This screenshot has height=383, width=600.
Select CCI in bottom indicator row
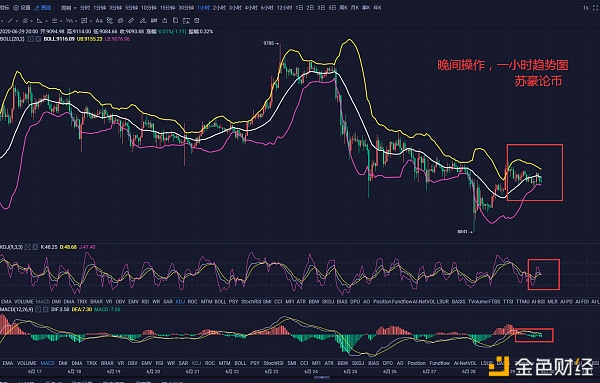[x=304, y=363]
